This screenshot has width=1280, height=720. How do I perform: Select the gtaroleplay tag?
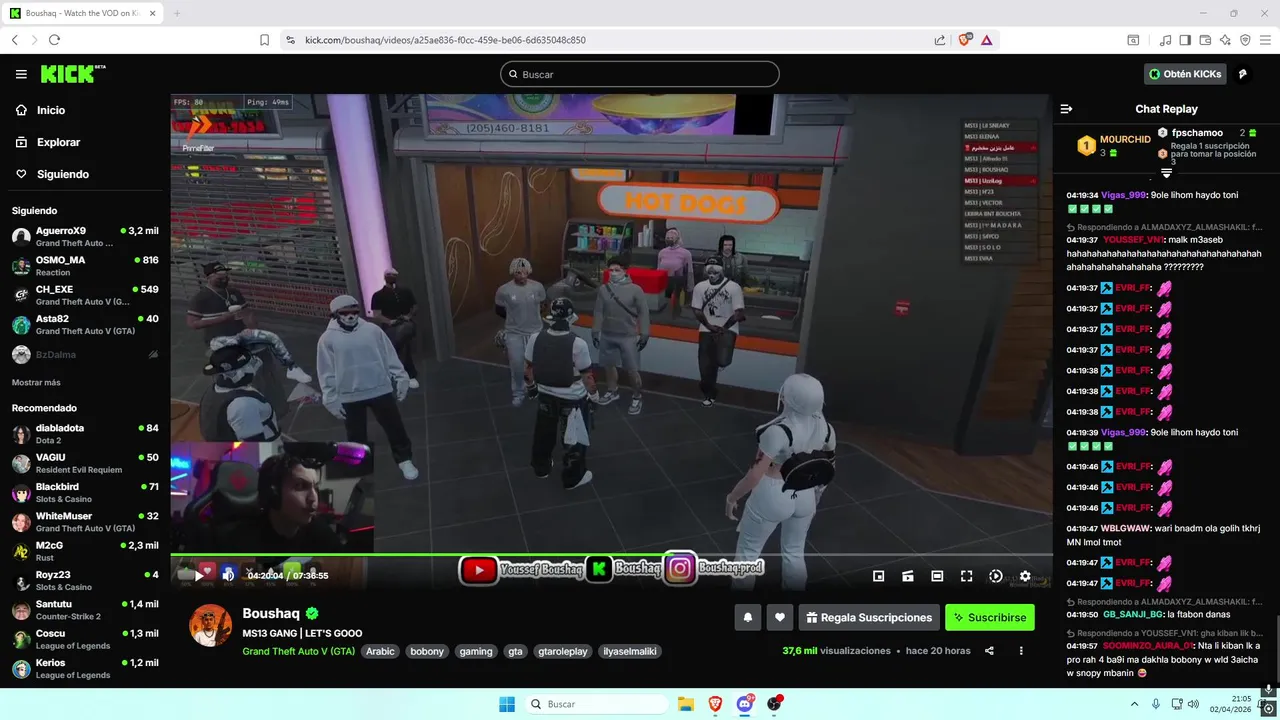coord(563,651)
